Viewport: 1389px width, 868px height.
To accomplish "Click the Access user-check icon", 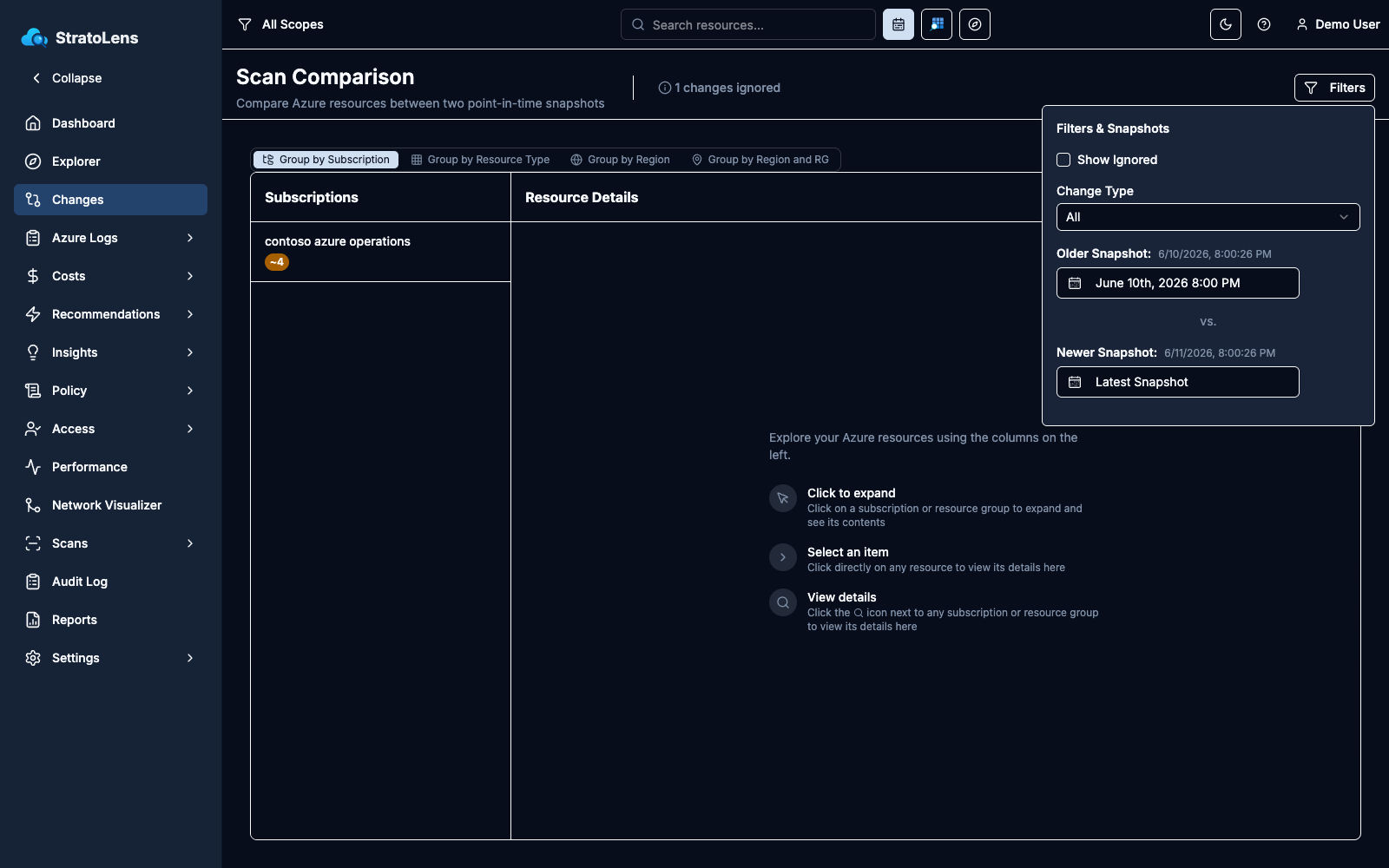I will [x=33, y=429].
